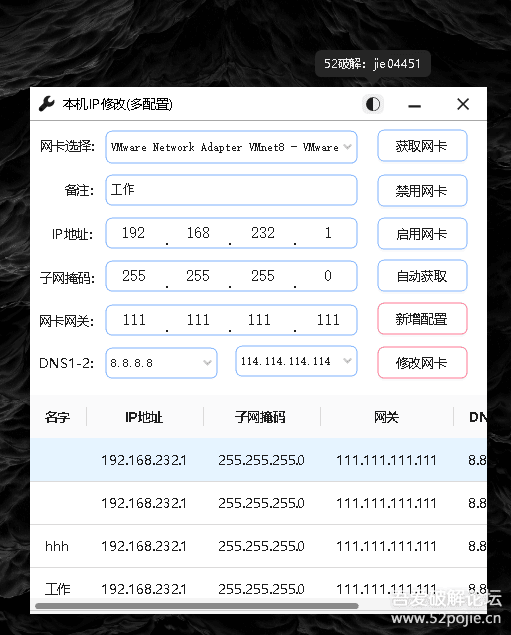
Task: Click the subnet mask first octet 255
Action: [x=134, y=276]
